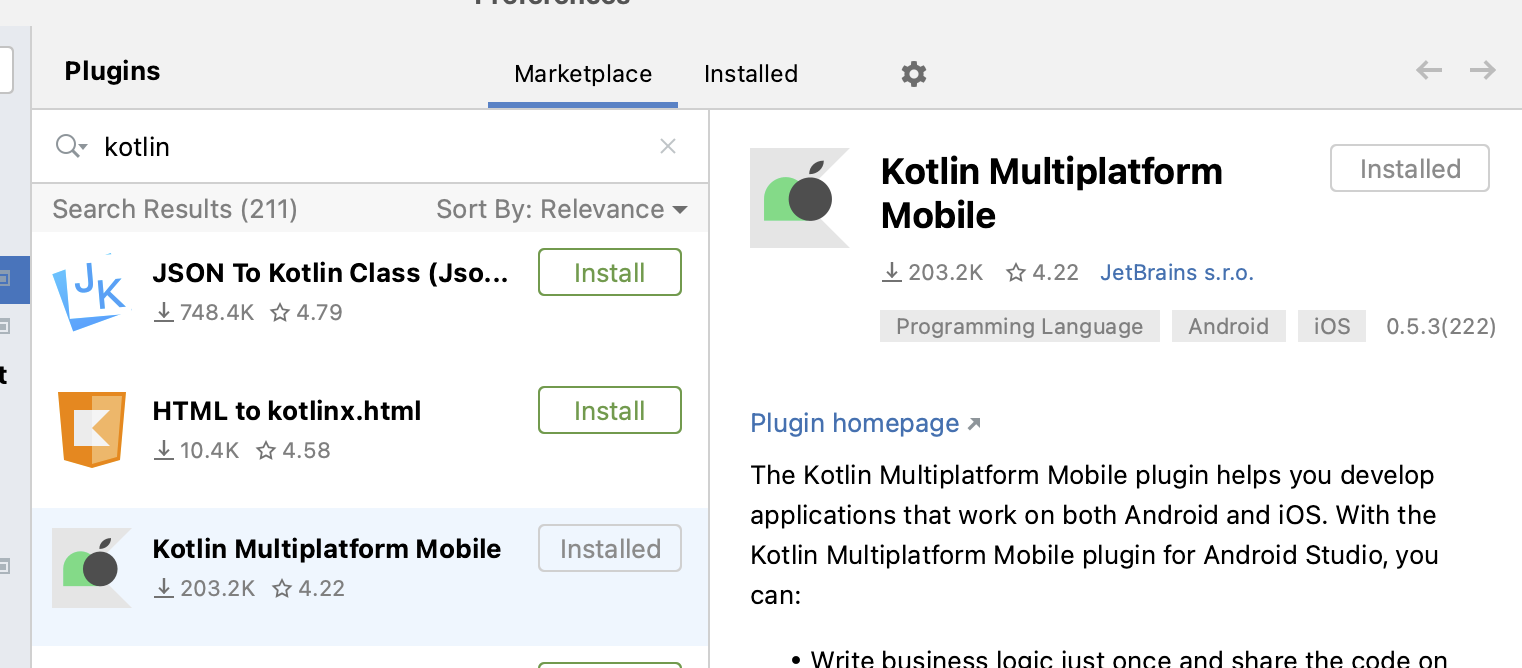Viewport: 1522px width, 668px height.
Task: Select JSON To Kotlin Class row title
Action: click(331, 272)
